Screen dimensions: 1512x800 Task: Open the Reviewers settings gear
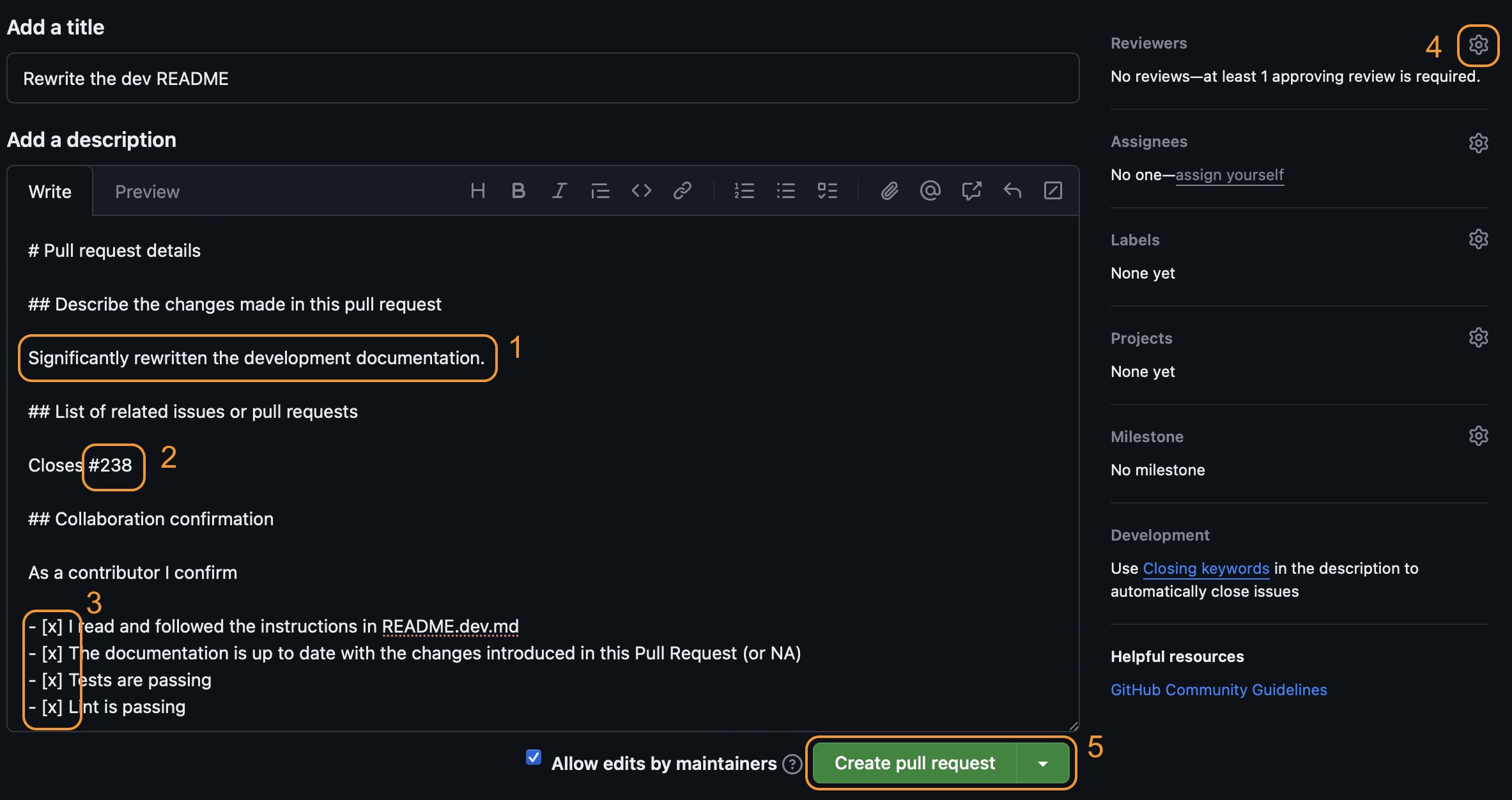pyautogui.click(x=1478, y=45)
